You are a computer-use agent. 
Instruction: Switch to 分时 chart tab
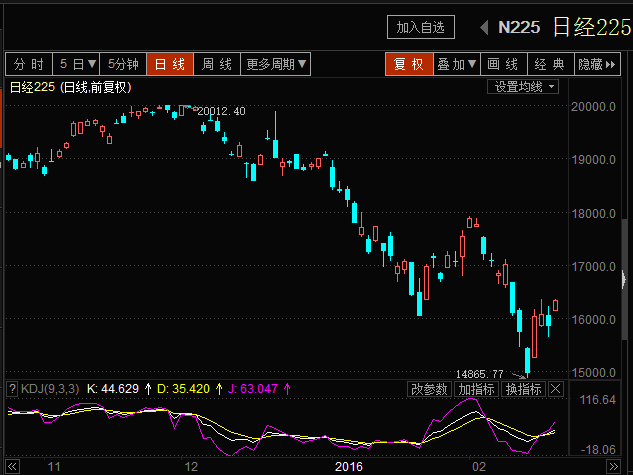[x=29, y=64]
